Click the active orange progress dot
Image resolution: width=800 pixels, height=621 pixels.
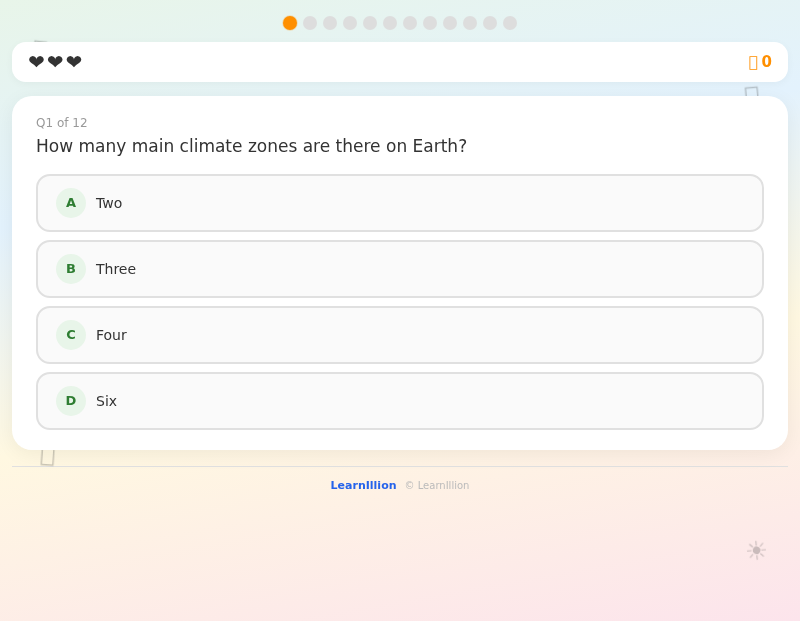click(290, 22)
